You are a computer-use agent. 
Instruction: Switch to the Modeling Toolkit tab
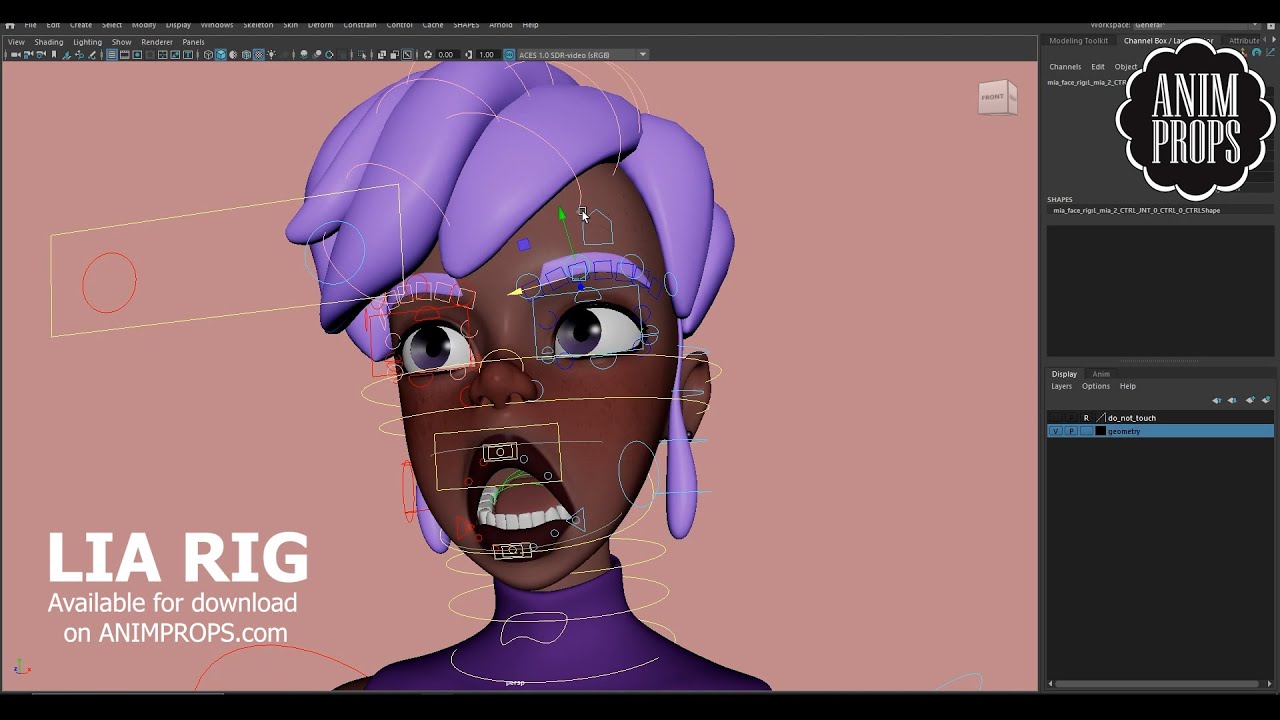pos(1078,41)
